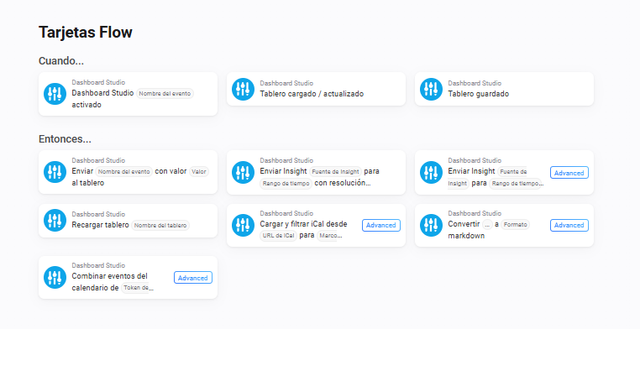
Task: Select 'Rango de tiempo...' tag on the advanced Insight card
Action: click(517, 183)
